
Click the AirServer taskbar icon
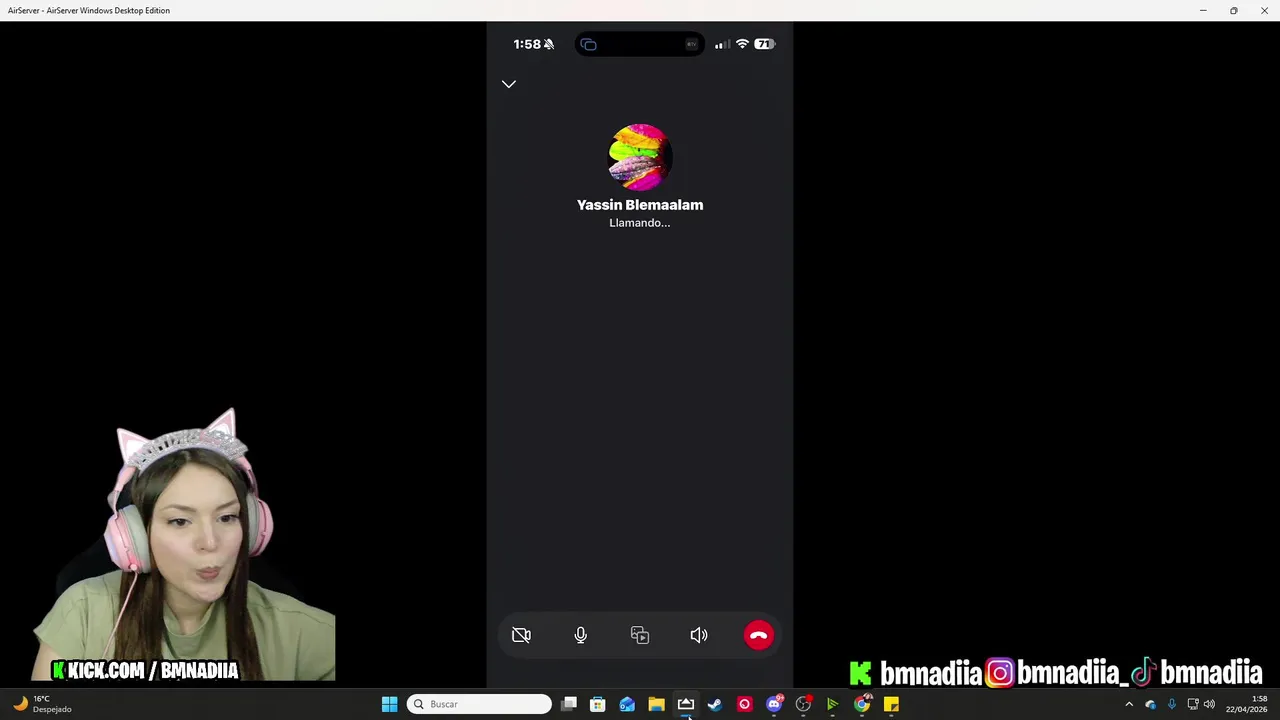(x=686, y=704)
